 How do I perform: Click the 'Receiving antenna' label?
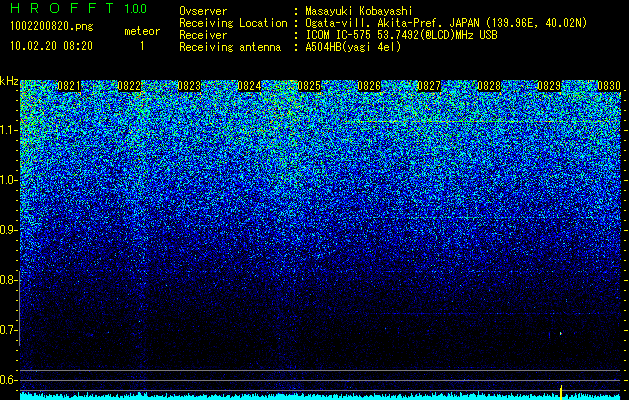click(x=230, y=47)
